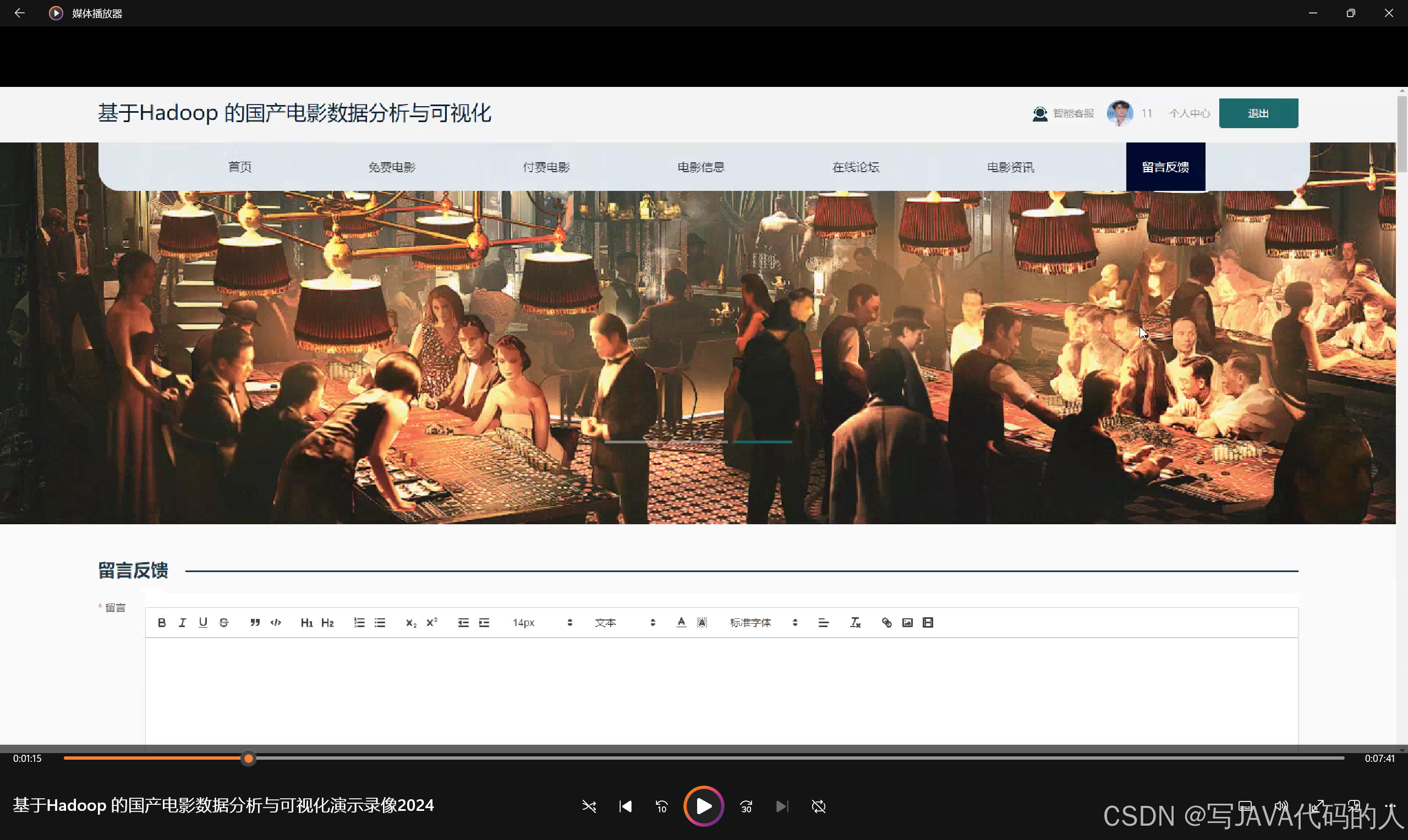Toggle repeat mode in the player
Viewport: 1408px width, 840px height.
point(818,806)
